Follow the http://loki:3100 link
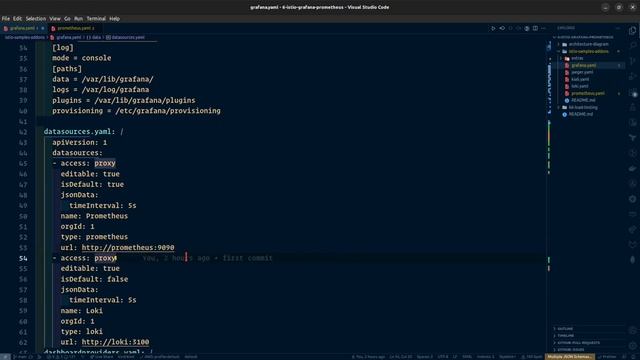 (115, 342)
